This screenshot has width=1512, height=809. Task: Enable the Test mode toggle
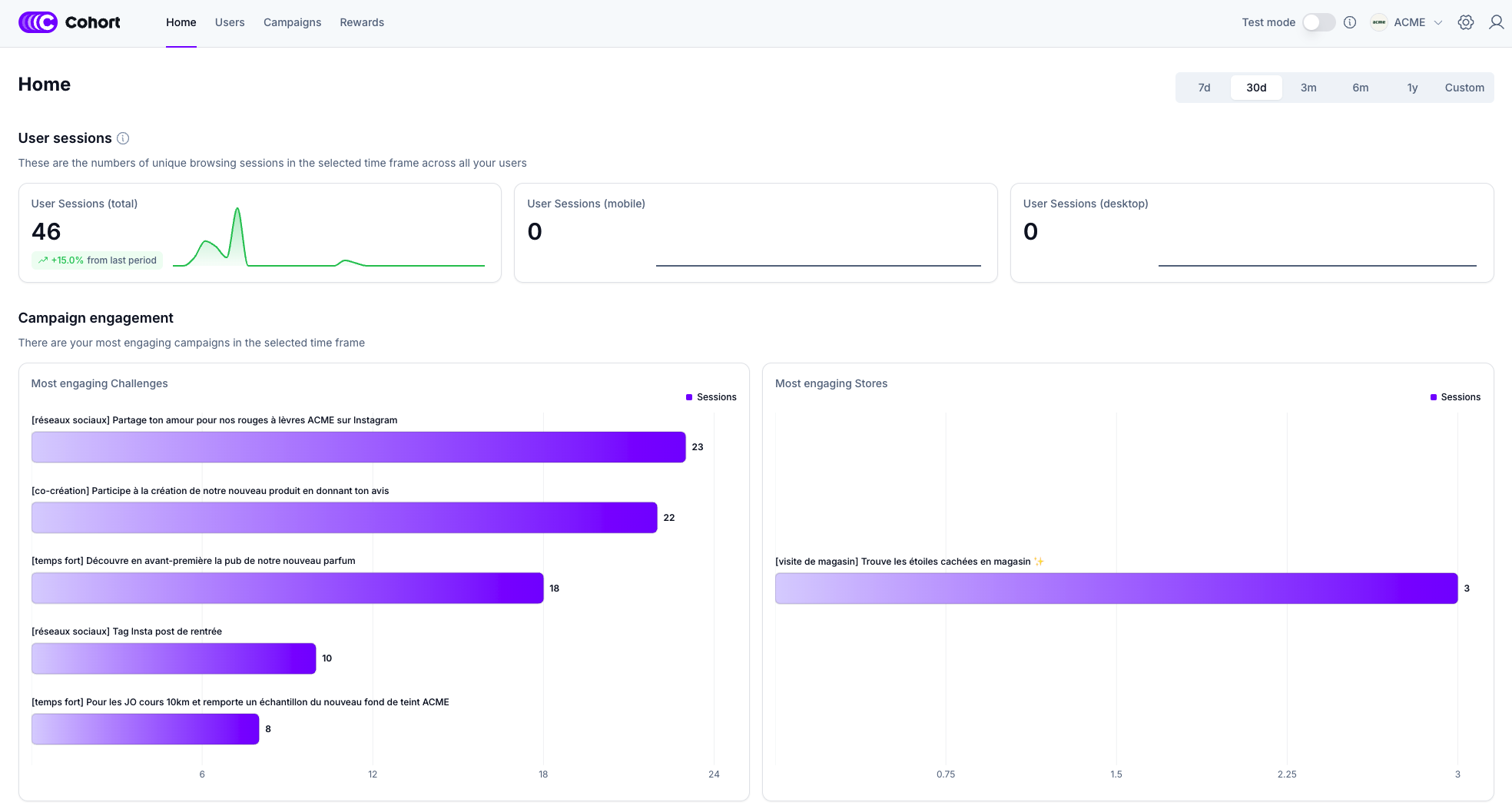pos(1318,22)
